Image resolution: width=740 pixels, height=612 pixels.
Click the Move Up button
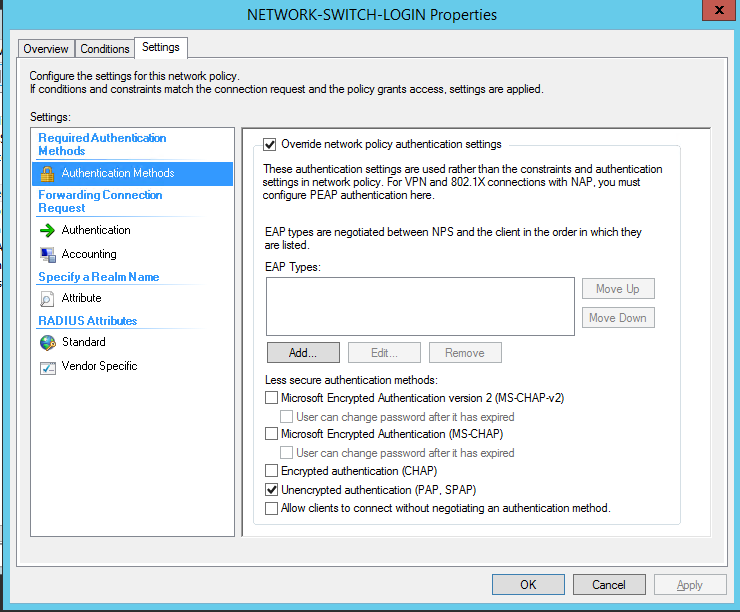618,289
